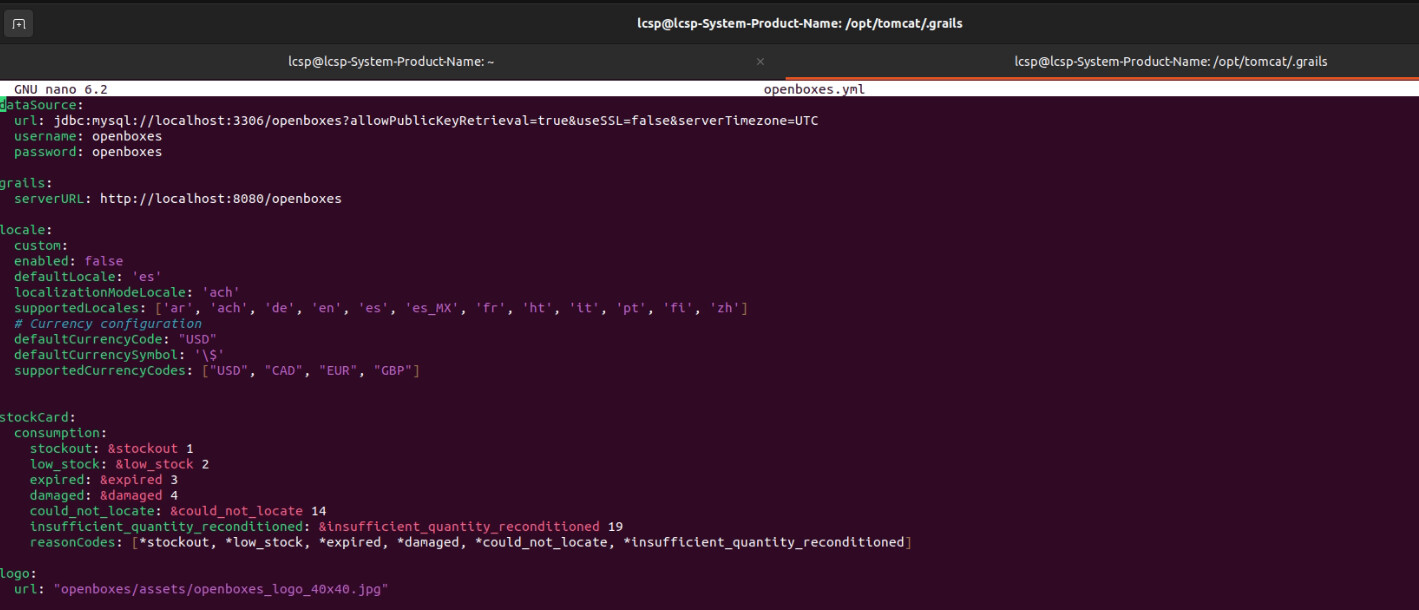Click the localizationModeLocale 'ach' value
The image size is (1419, 610).
[x=221, y=293]
